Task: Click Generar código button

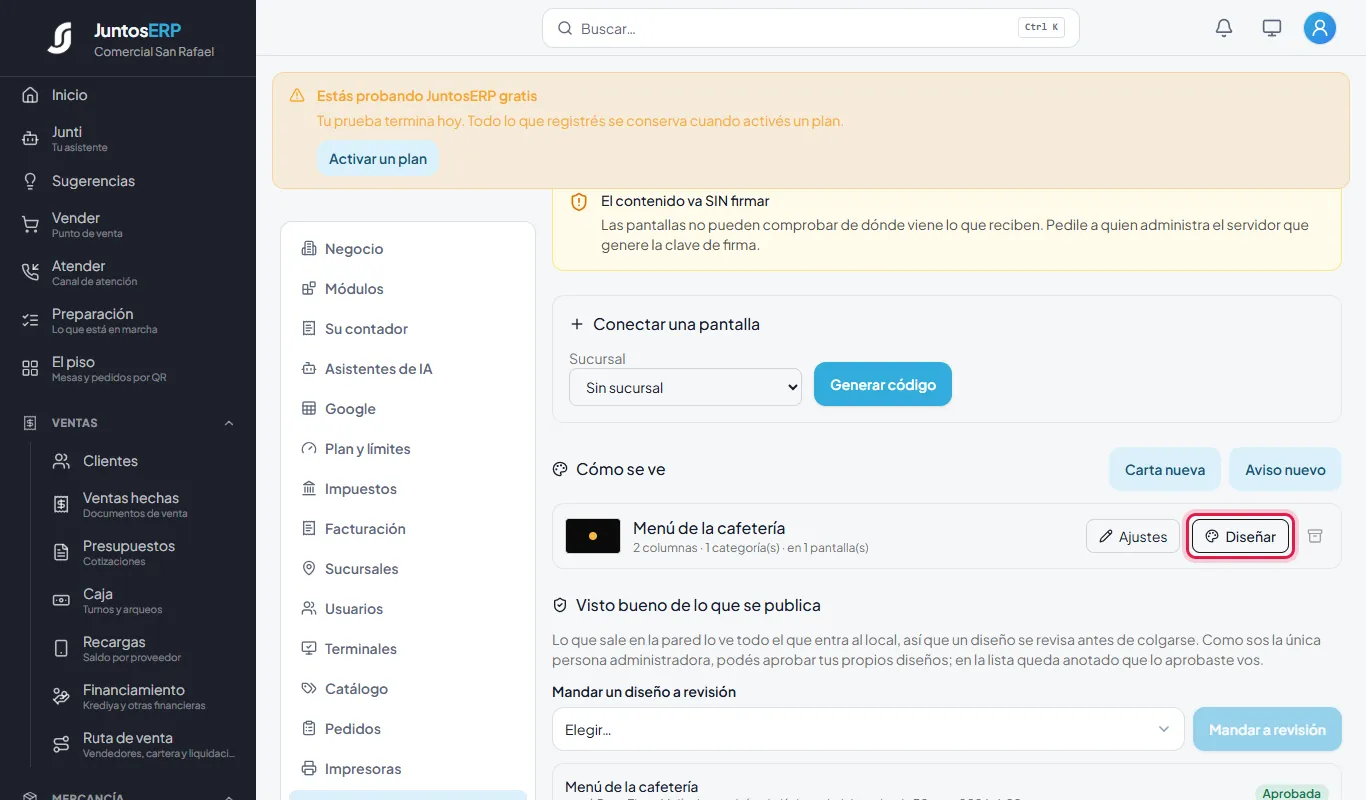Action: pos(883,385)
